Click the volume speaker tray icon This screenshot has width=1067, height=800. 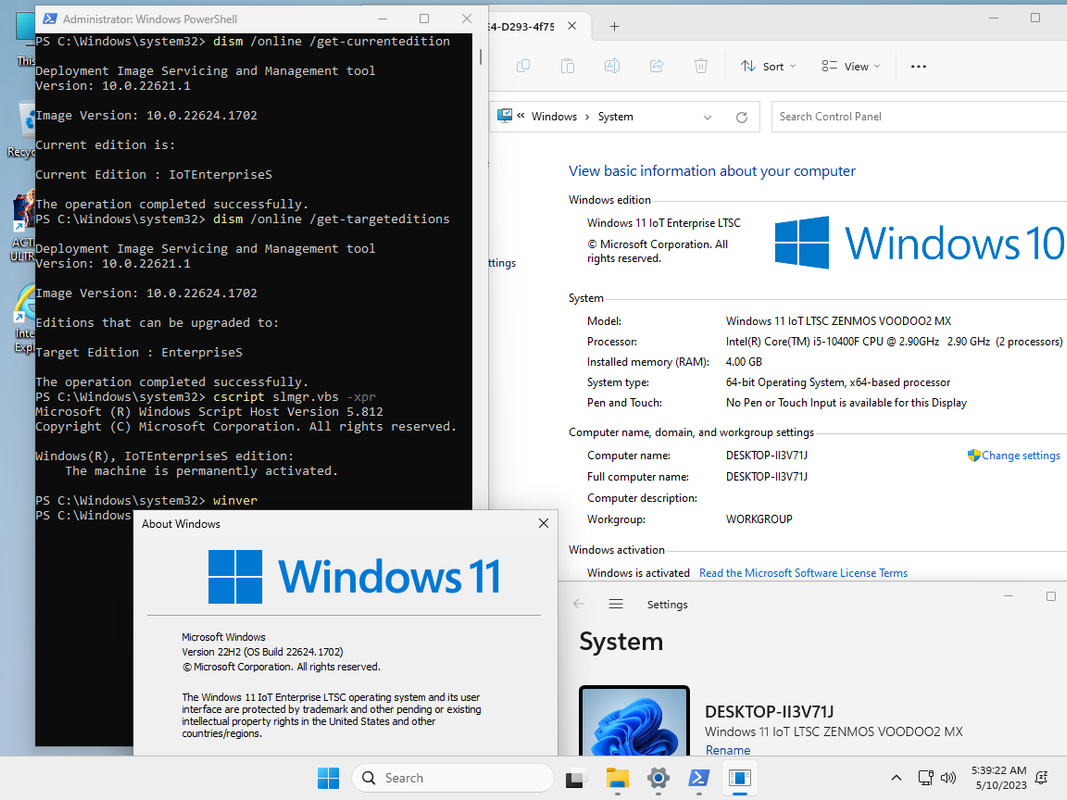click(947, 778)
